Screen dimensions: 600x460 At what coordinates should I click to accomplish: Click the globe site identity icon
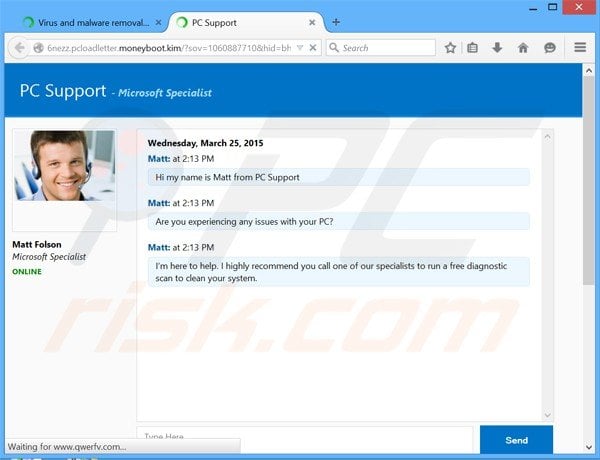(38, 48)
